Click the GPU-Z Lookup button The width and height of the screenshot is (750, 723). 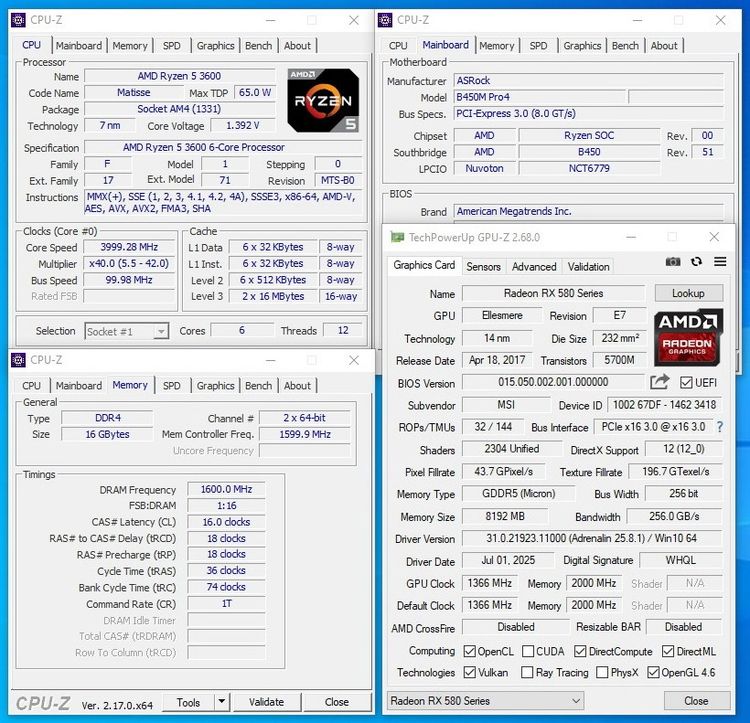[688, 293]
